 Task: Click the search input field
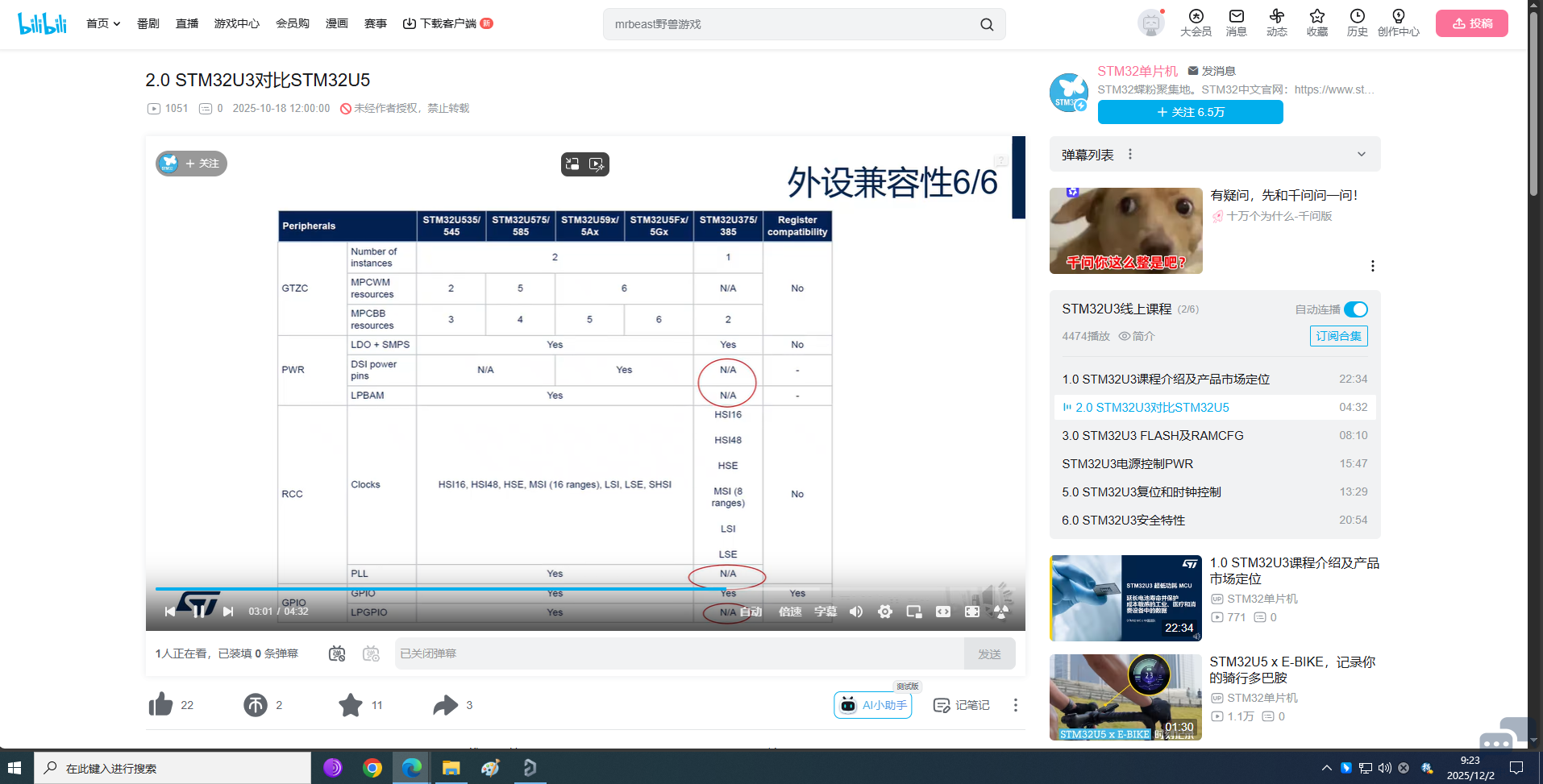point(790,24)
